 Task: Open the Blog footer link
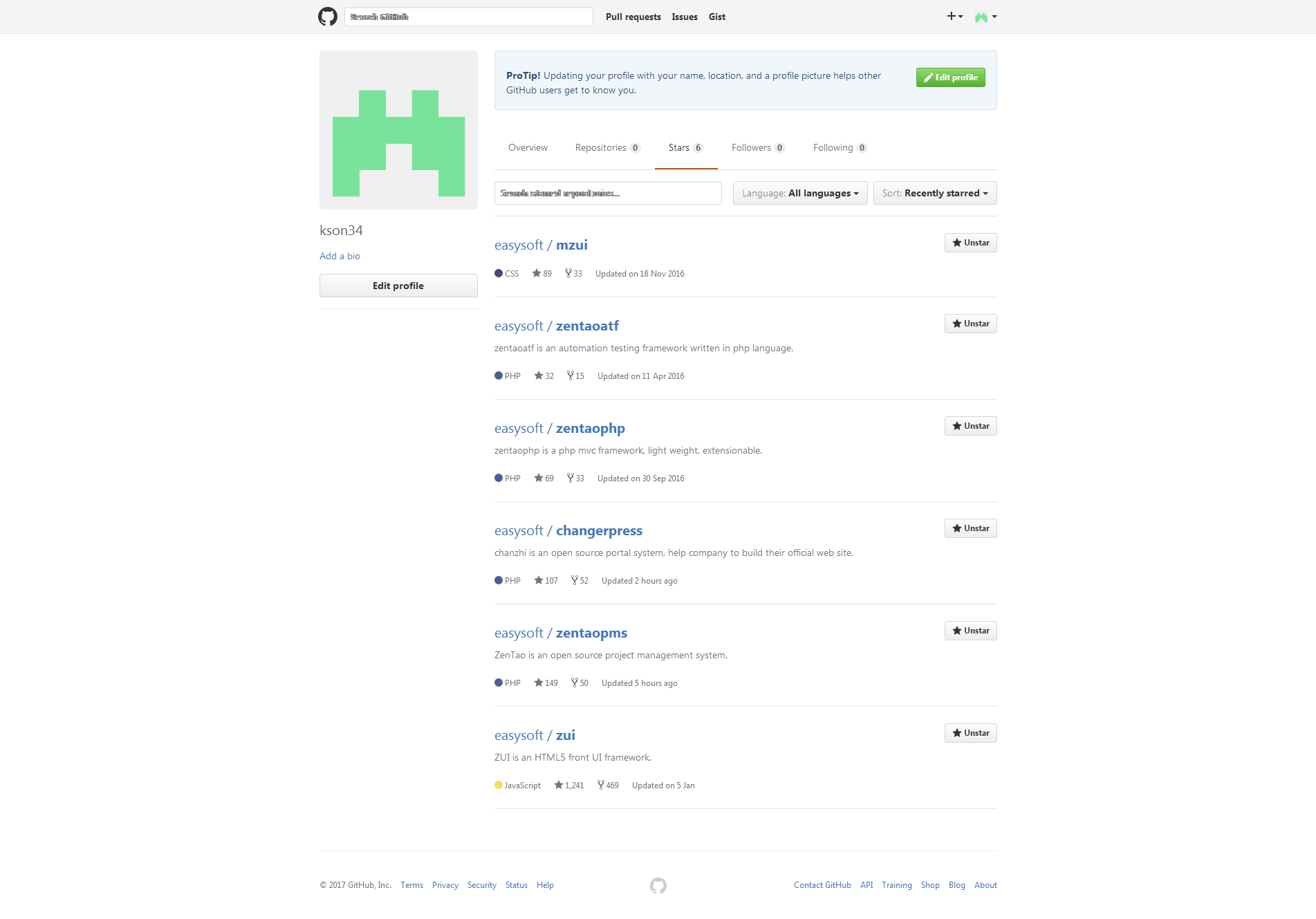coord(957,885)
